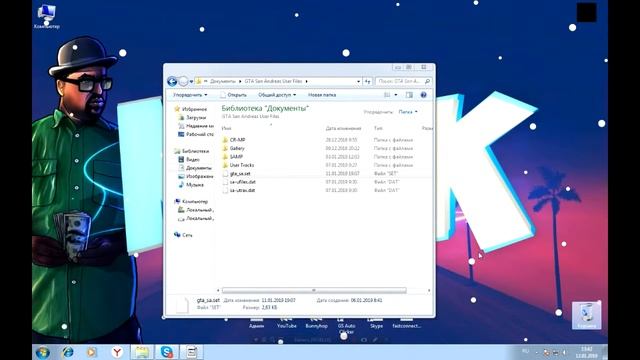Screen dimensions: 640x360
Task: Click the notepad app taskbar button
Action: [x=191, y=352]
